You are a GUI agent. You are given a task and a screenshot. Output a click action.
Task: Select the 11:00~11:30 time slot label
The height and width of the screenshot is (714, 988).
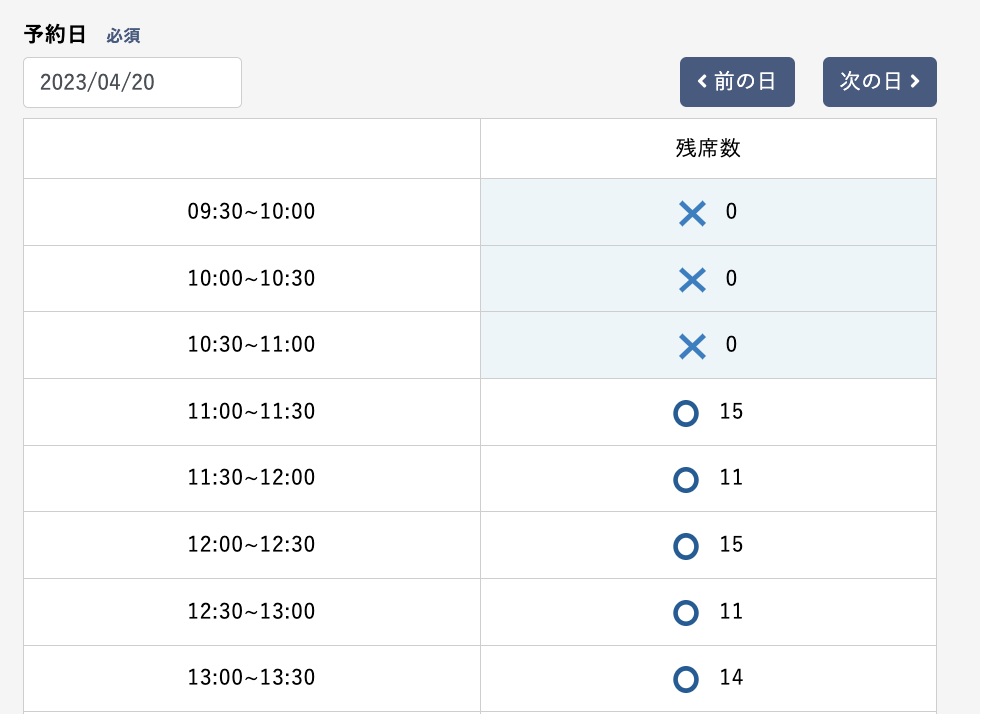click(251, 411)
